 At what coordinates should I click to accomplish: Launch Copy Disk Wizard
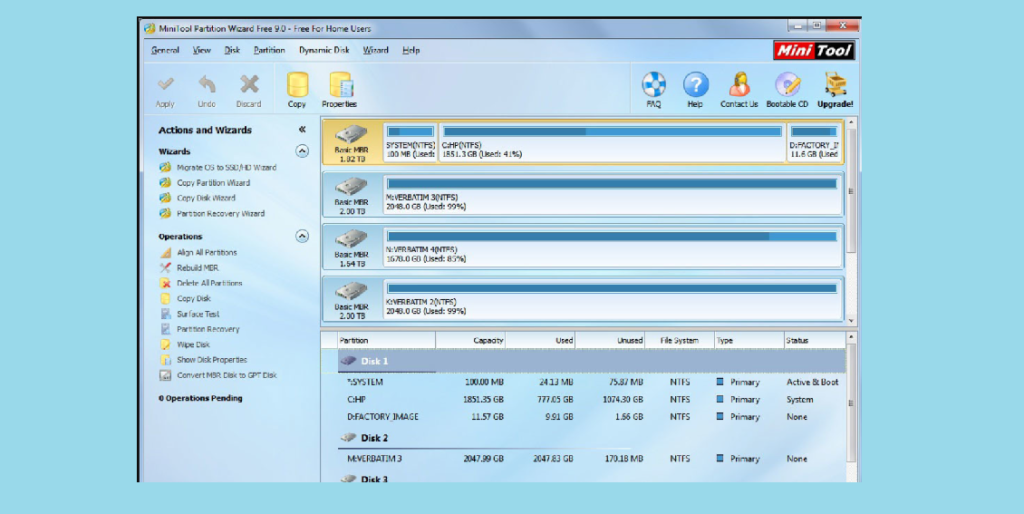pyautogui.click(x=206, y=198)
